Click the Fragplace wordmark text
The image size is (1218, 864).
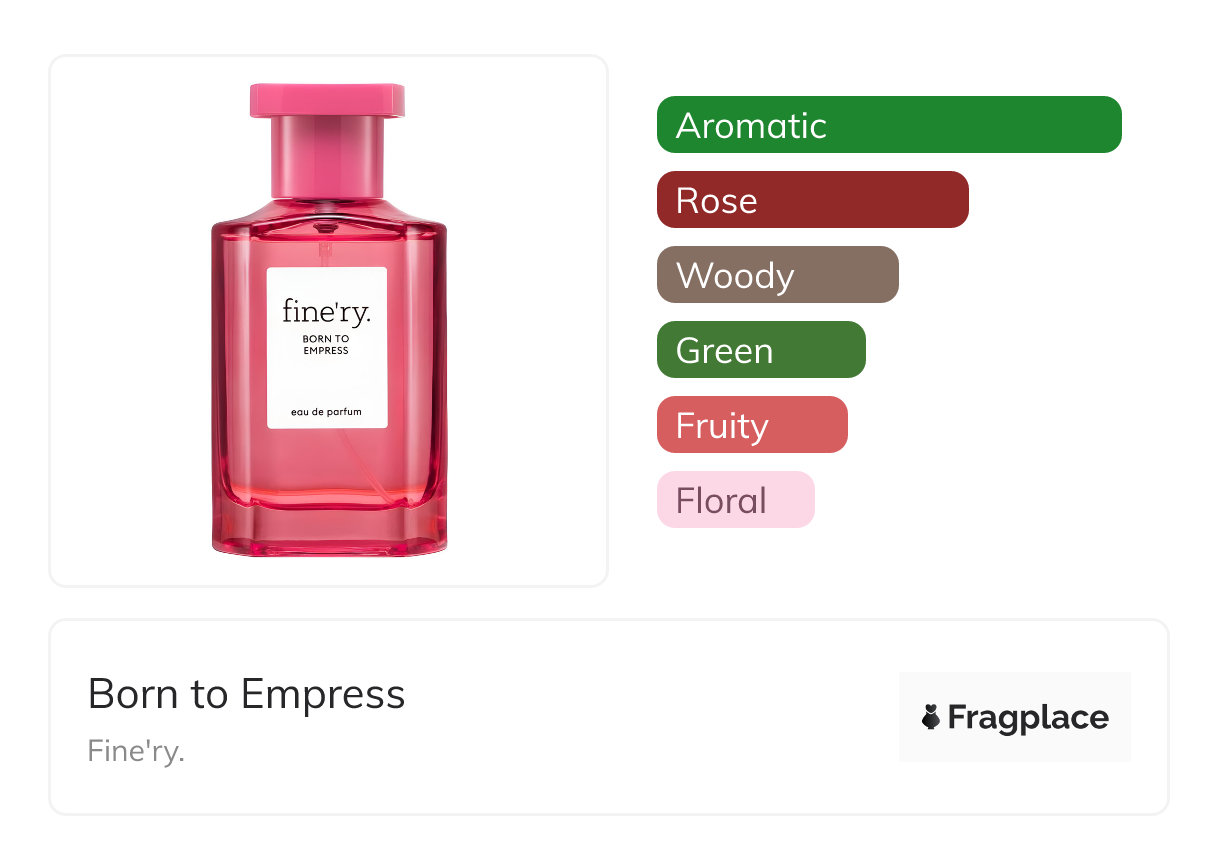pos(1028,718)
